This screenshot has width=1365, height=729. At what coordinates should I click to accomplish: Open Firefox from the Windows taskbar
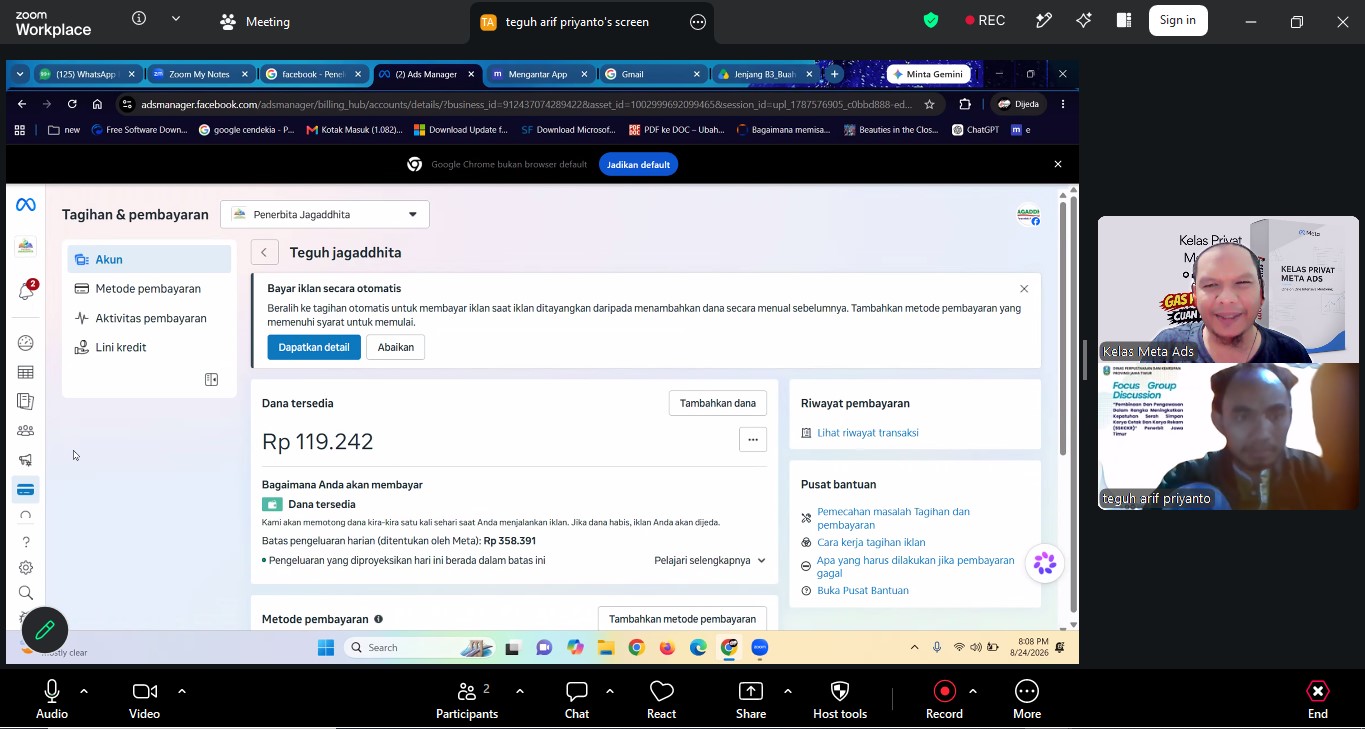[x=667, y=648]
